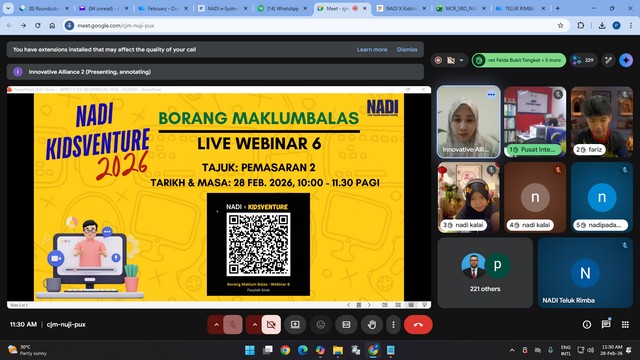The width and height of the screenshot is (640, 360).
Task: Dismiss the extensions warning banner
Action: pyautogui.click(x=407, y=49)
